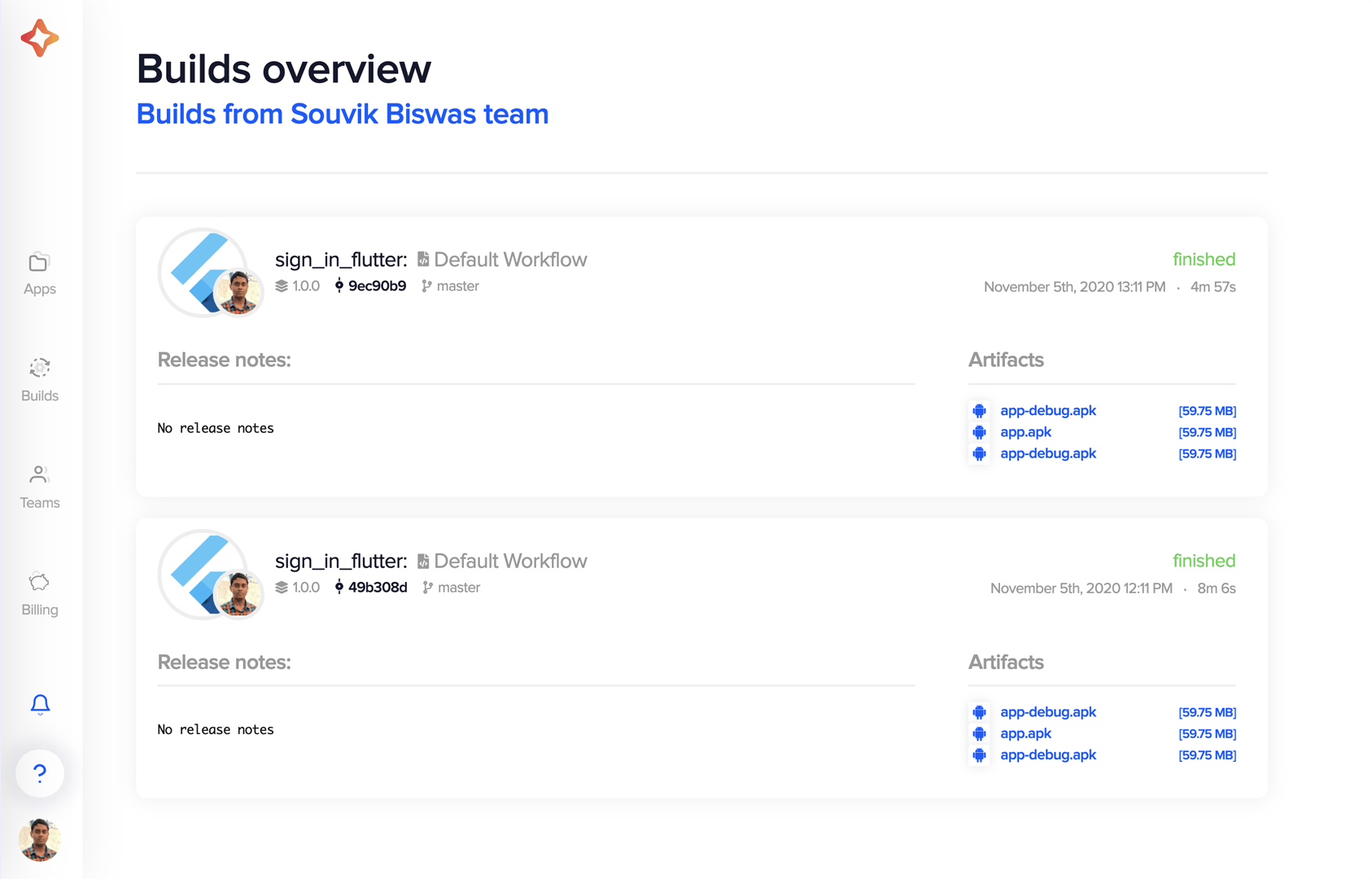This screenshot has width=1372, height=879.
Task: Click version layers icon in build 49b308d
Action: (x=282, y=588)
